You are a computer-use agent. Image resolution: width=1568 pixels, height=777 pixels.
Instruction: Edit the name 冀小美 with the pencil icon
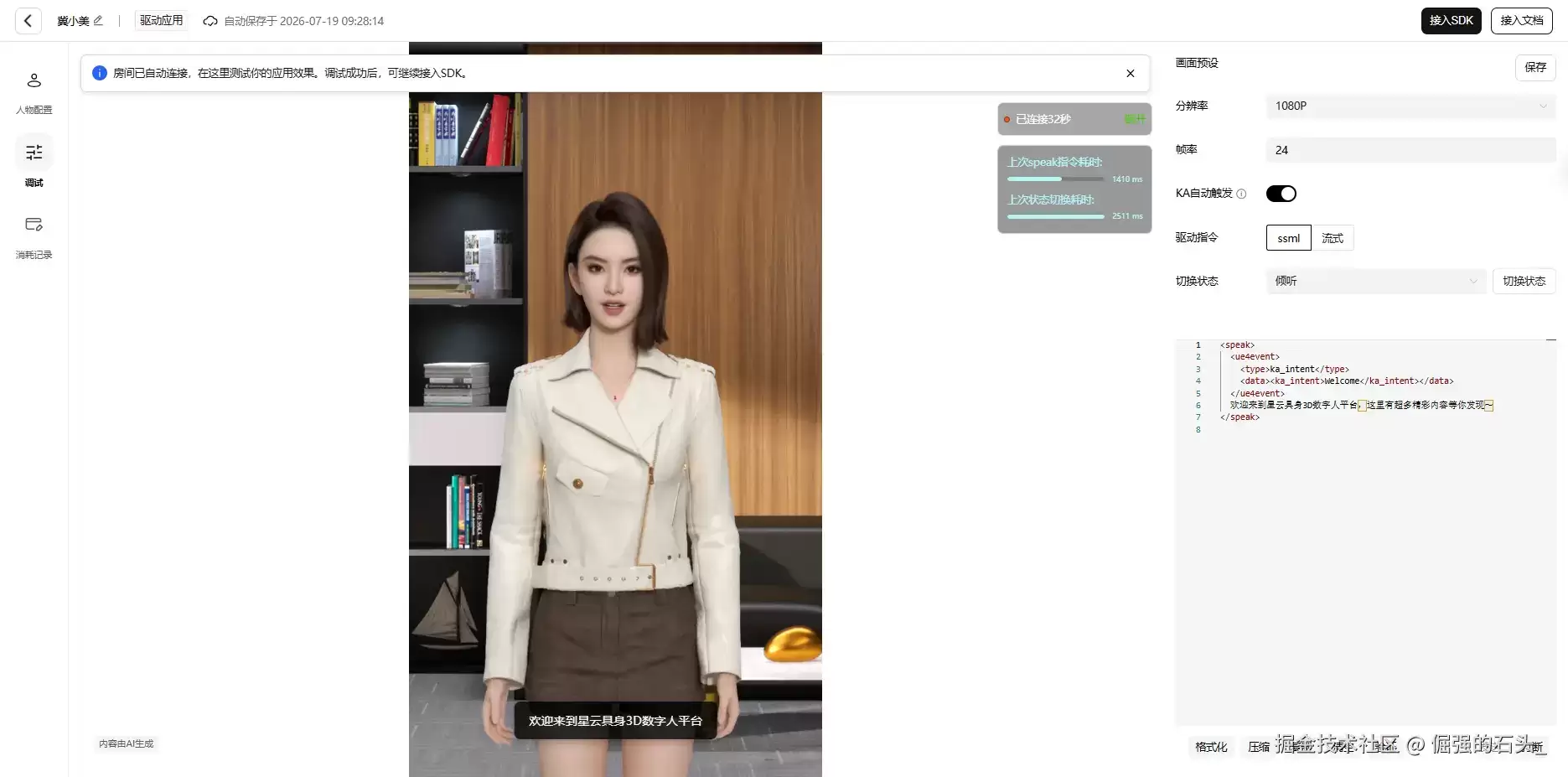[x=98, y=21]
